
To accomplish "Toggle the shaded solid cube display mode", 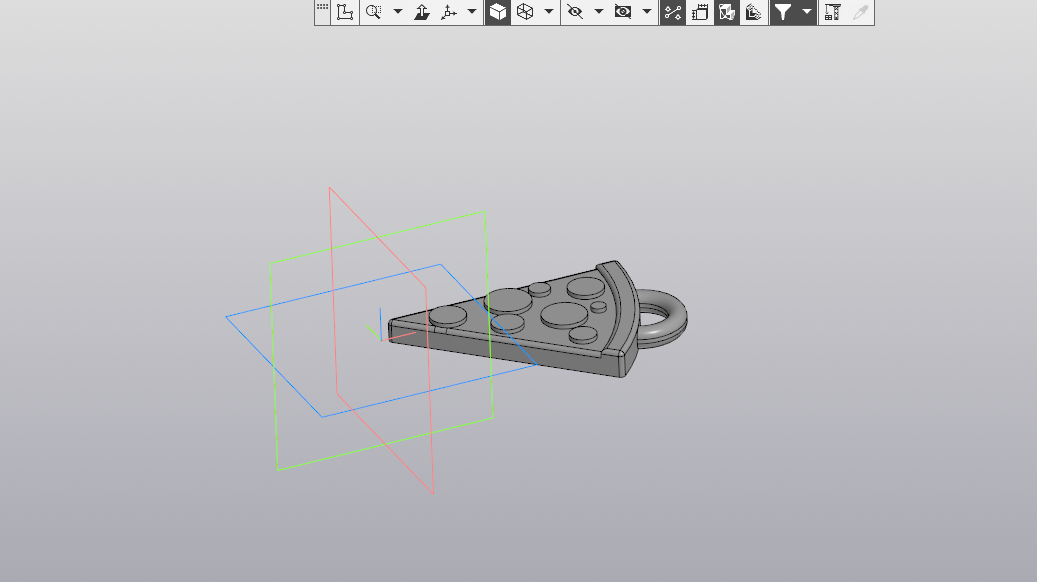I will (498, 12).
